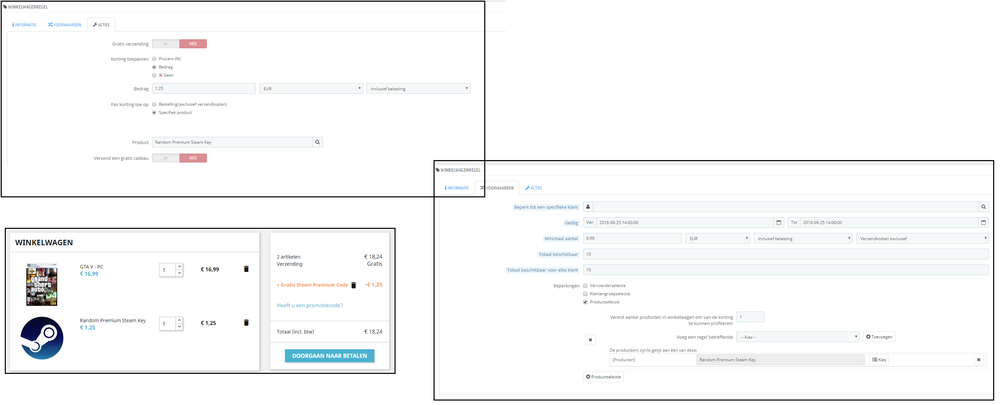The width and height of the screenshot is (1000, 405).
Task: Click Kies button in the [Producten] row
Action: 879,360
